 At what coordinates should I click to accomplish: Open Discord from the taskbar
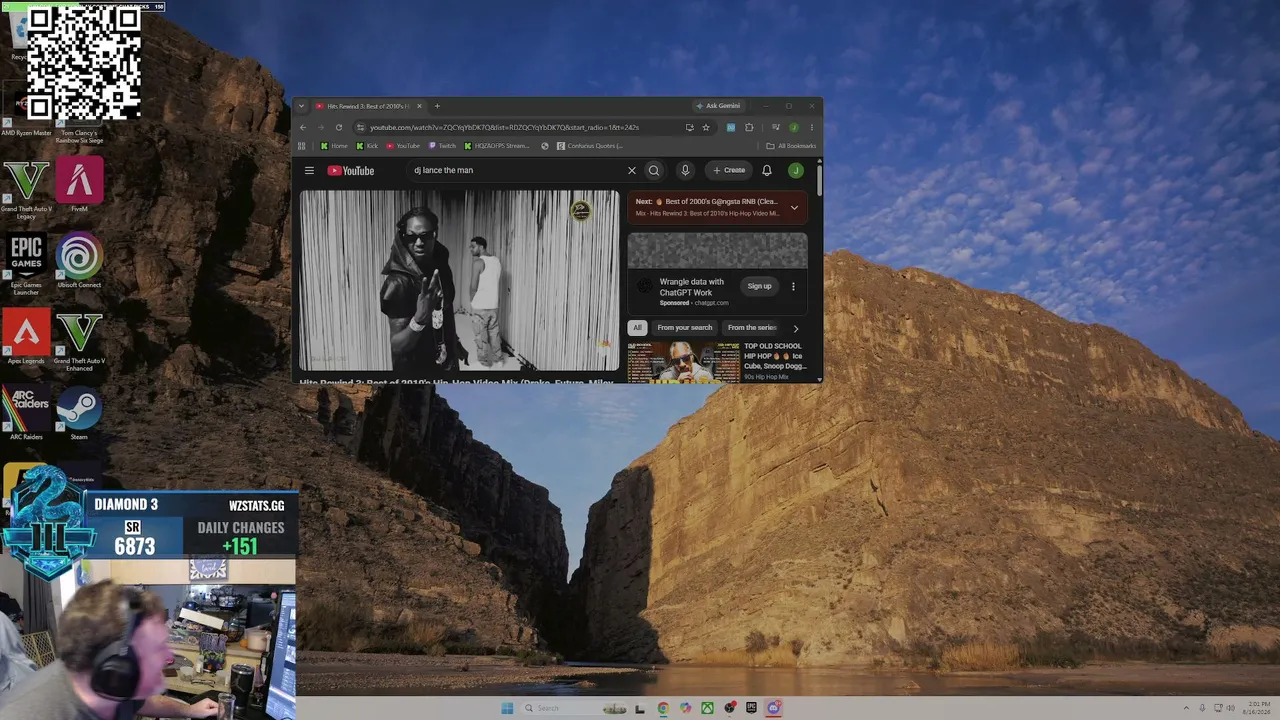click(773, 708)
